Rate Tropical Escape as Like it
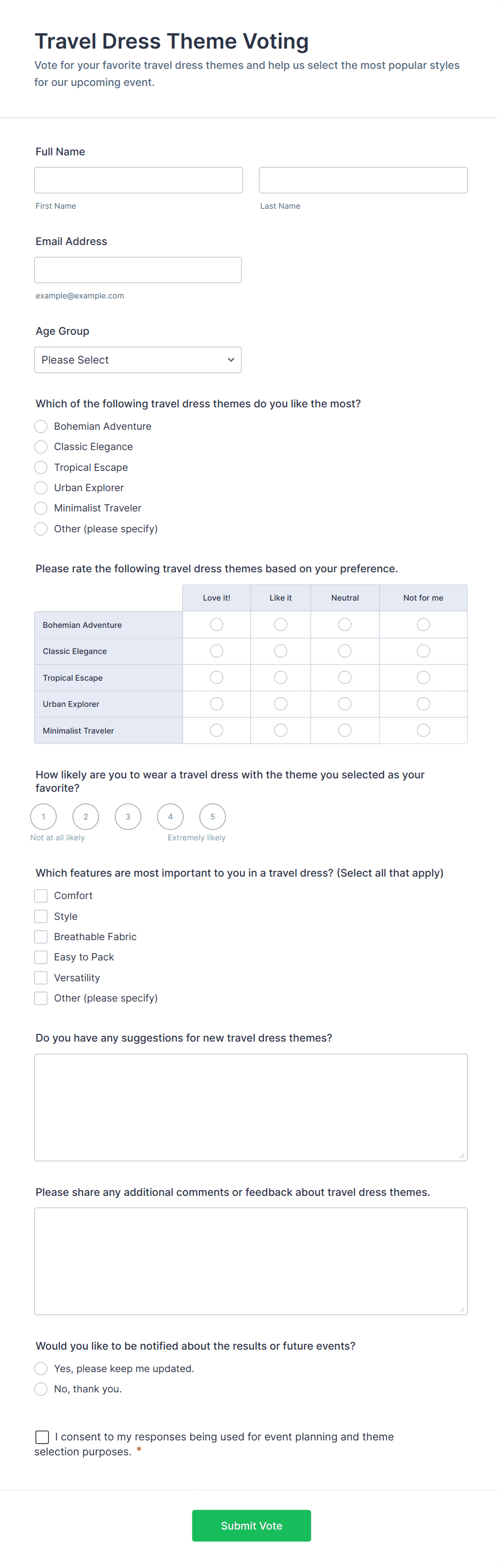The width and height of the screenshot is (497, 1568). coord(280,677)
